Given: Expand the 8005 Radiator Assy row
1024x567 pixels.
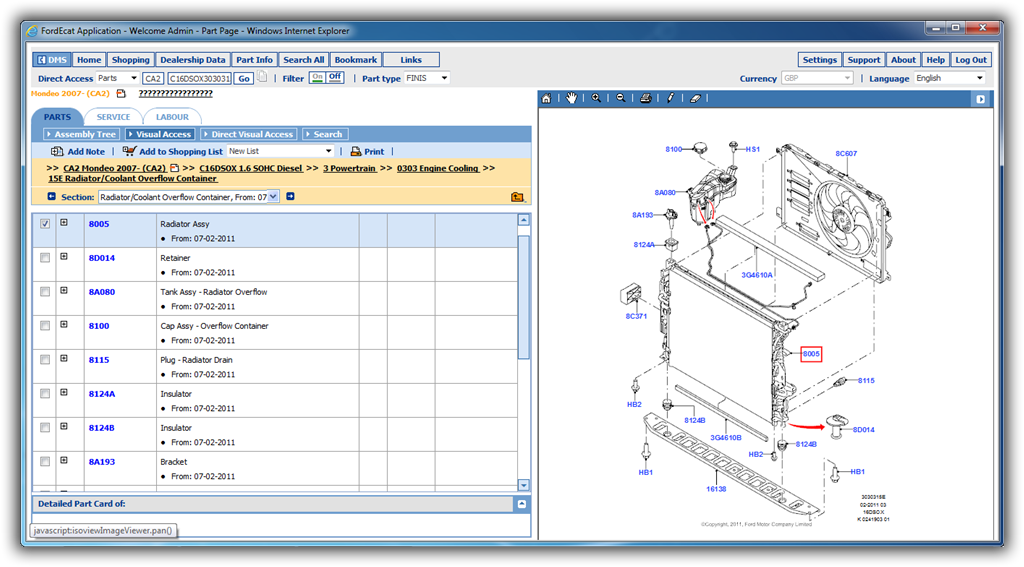Looking at the screenshot, I should [x=64, y=222].
